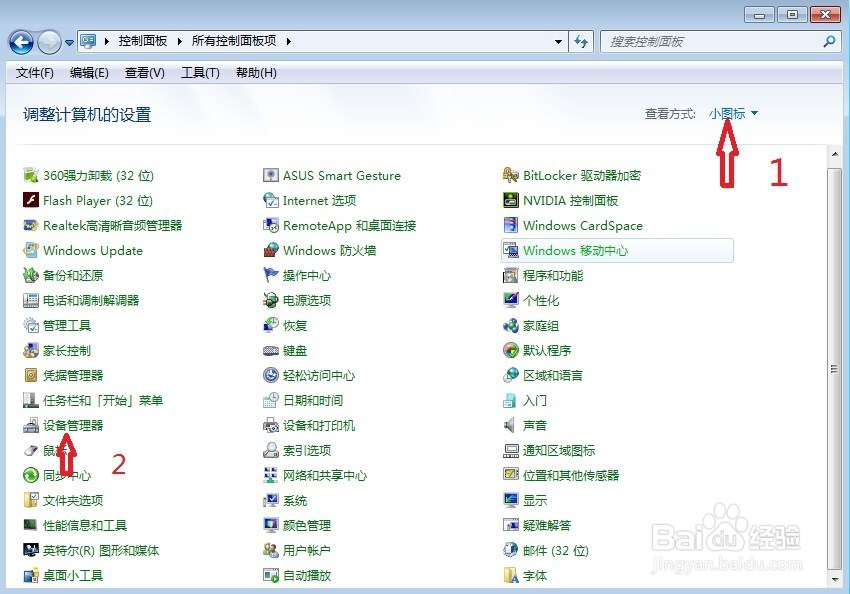
Task: Open the Windows 移动中心 link
Action: (575, 250)
